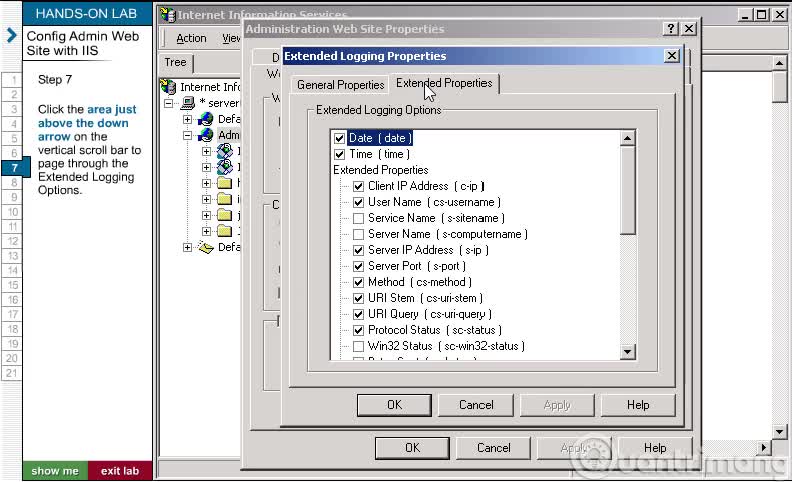Toggle the Date ( date ) checkbox

[x=339, y=138]
